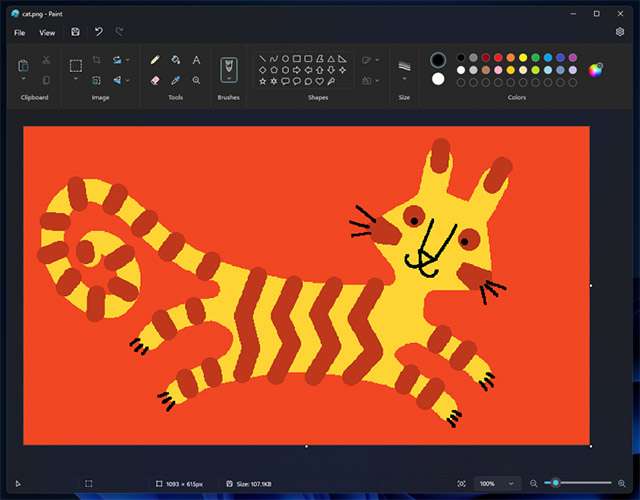Select the Pencil tool
This screenshot has height=500, width=640.
[x=155, y=60]
